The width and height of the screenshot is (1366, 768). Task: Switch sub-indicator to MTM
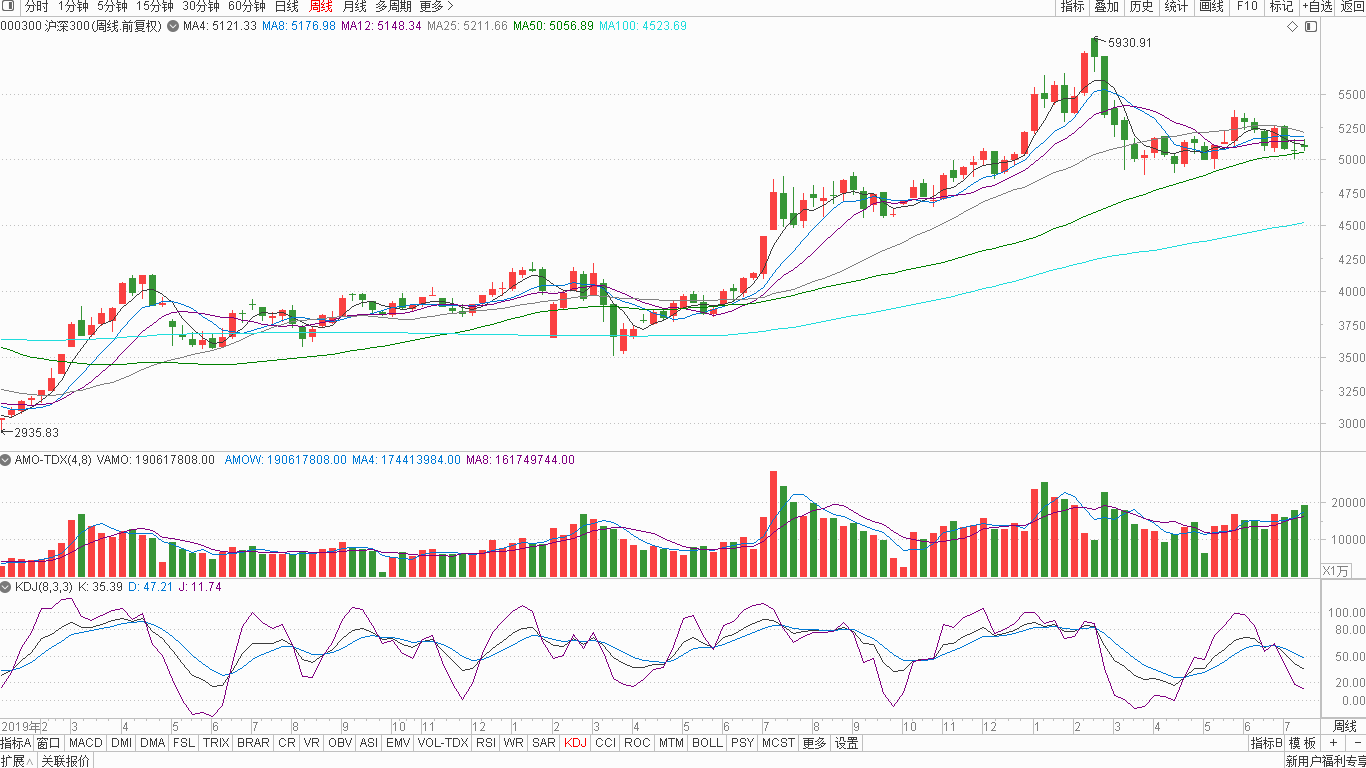click(x=672, y=743)
